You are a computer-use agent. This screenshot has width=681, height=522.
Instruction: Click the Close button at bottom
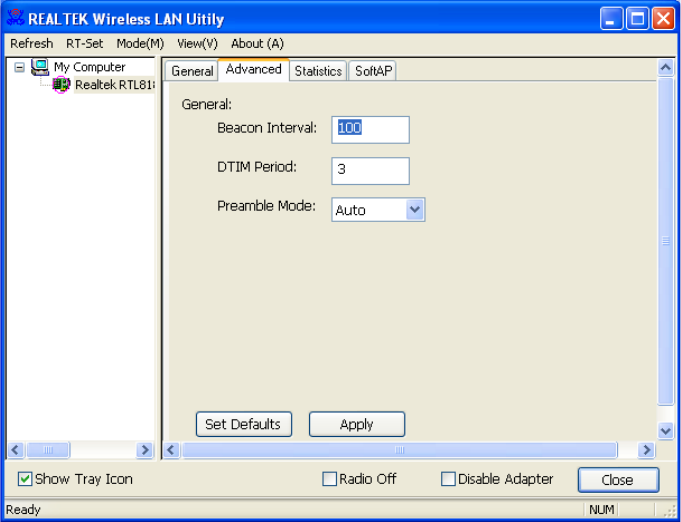(618, 480)
